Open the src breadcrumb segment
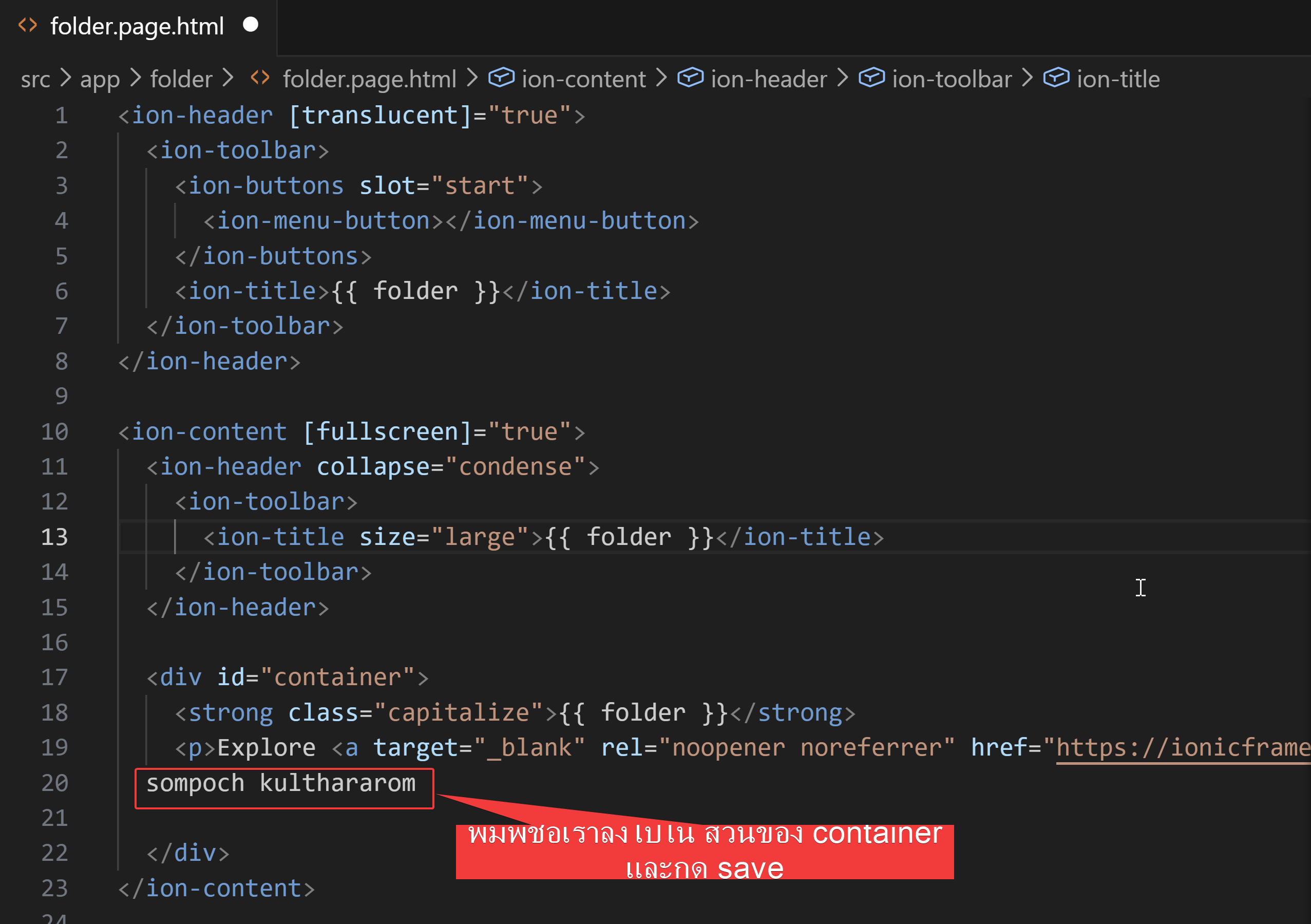Screen dimensions: 1311x924 (x=35, y=79)
